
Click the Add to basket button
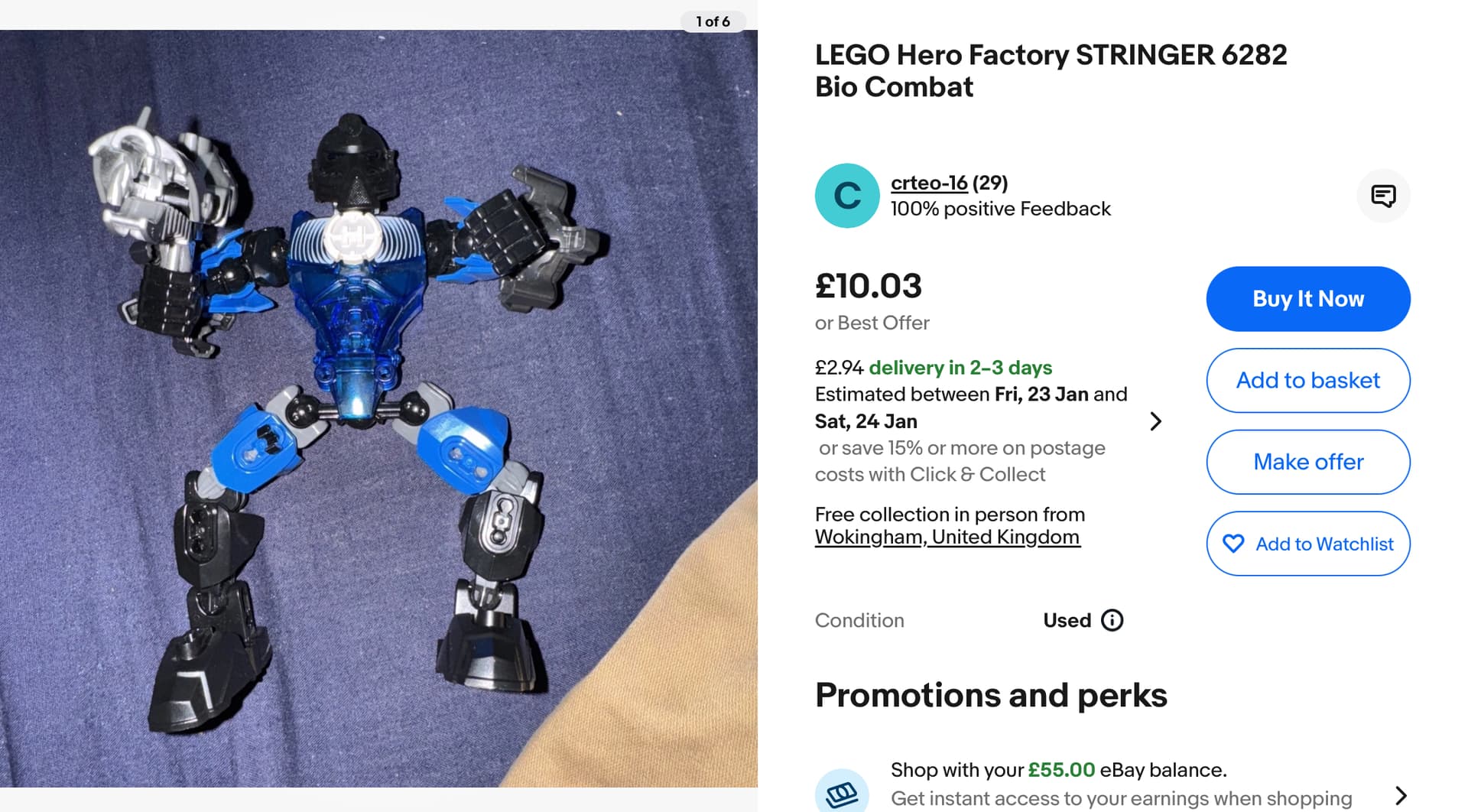(1307, 381)
